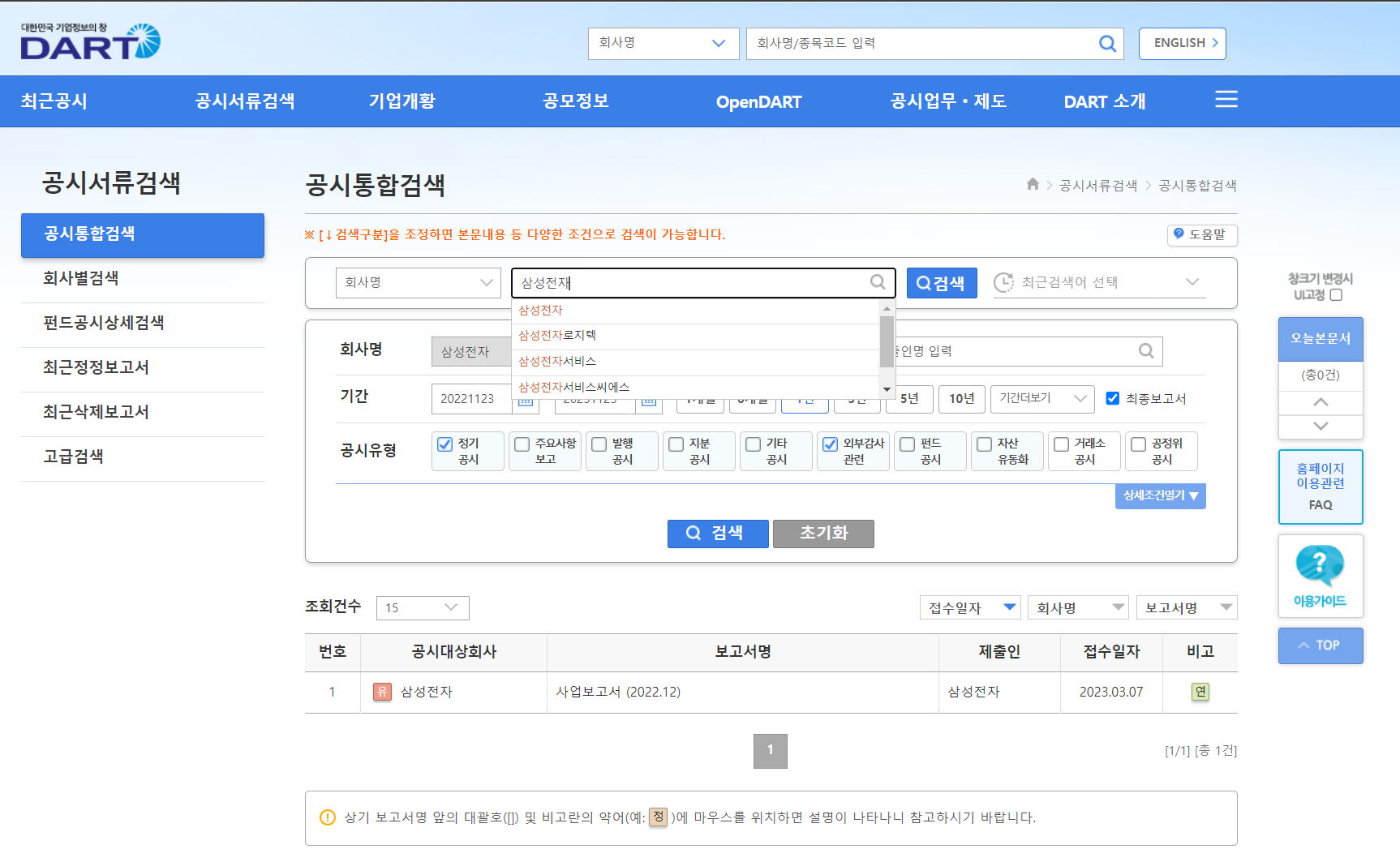Click the 유 market badge beside 삼성전자
This screenshot has width=1400, height=862.
(382, 692)
